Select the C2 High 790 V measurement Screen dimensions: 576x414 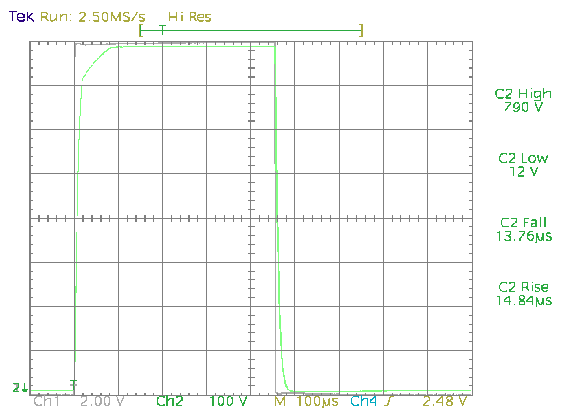pyautogui.click(x=523, y=100)
